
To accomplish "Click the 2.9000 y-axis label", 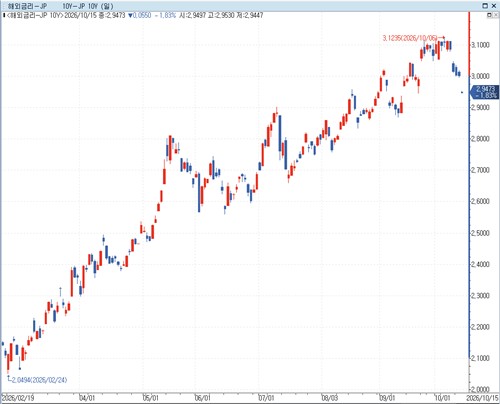I will click(x=480, y=107).
